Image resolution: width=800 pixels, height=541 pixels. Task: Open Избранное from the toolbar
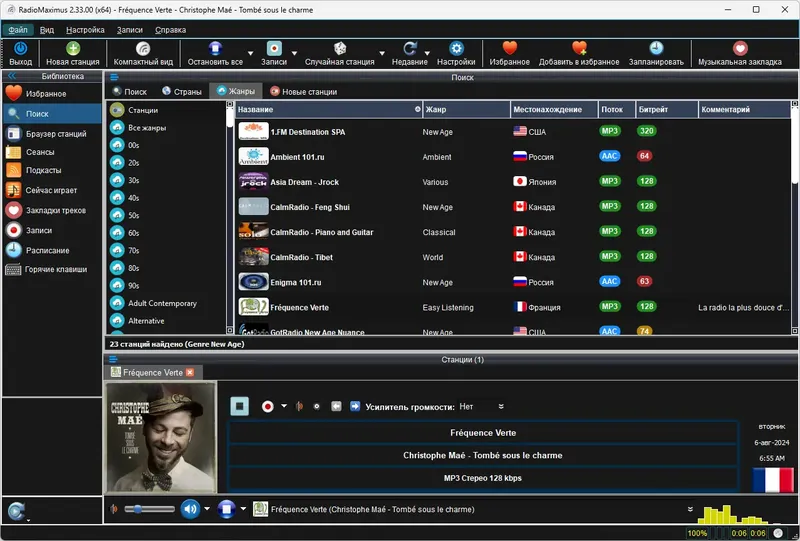510,54
